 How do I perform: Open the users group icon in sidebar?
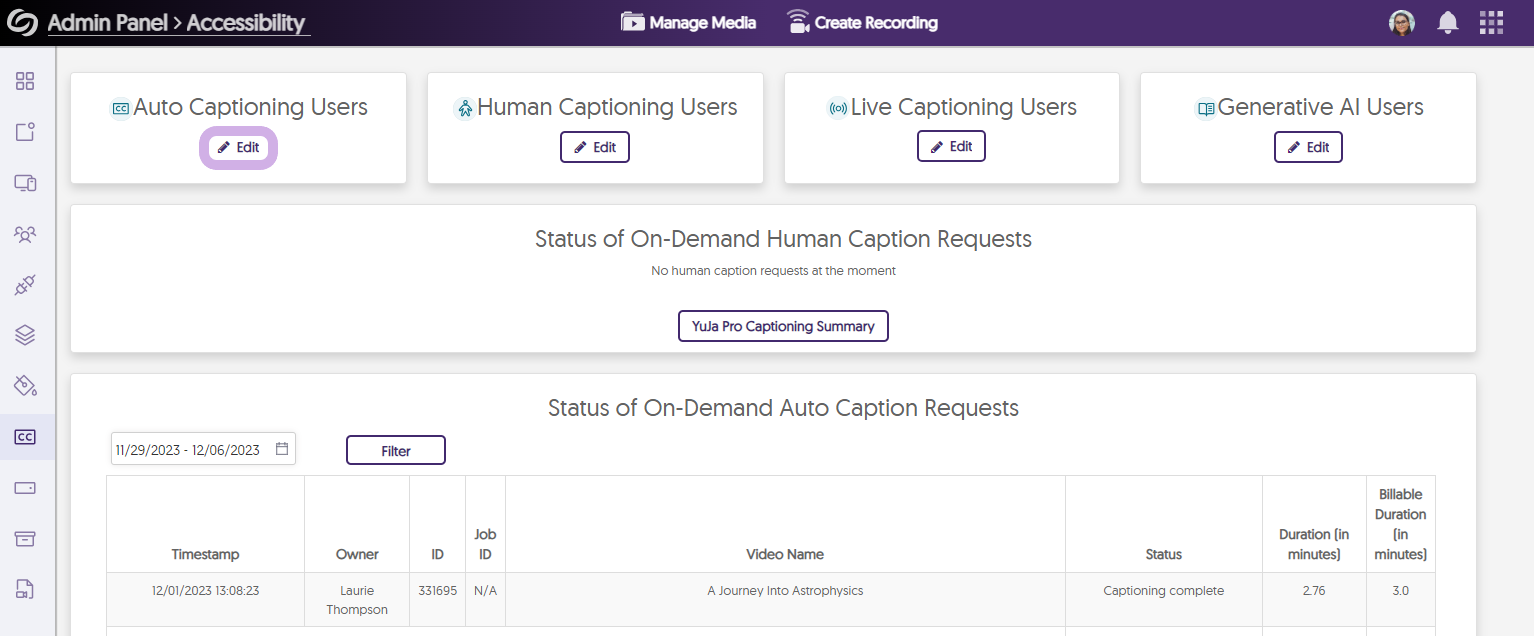pos(26,233)
